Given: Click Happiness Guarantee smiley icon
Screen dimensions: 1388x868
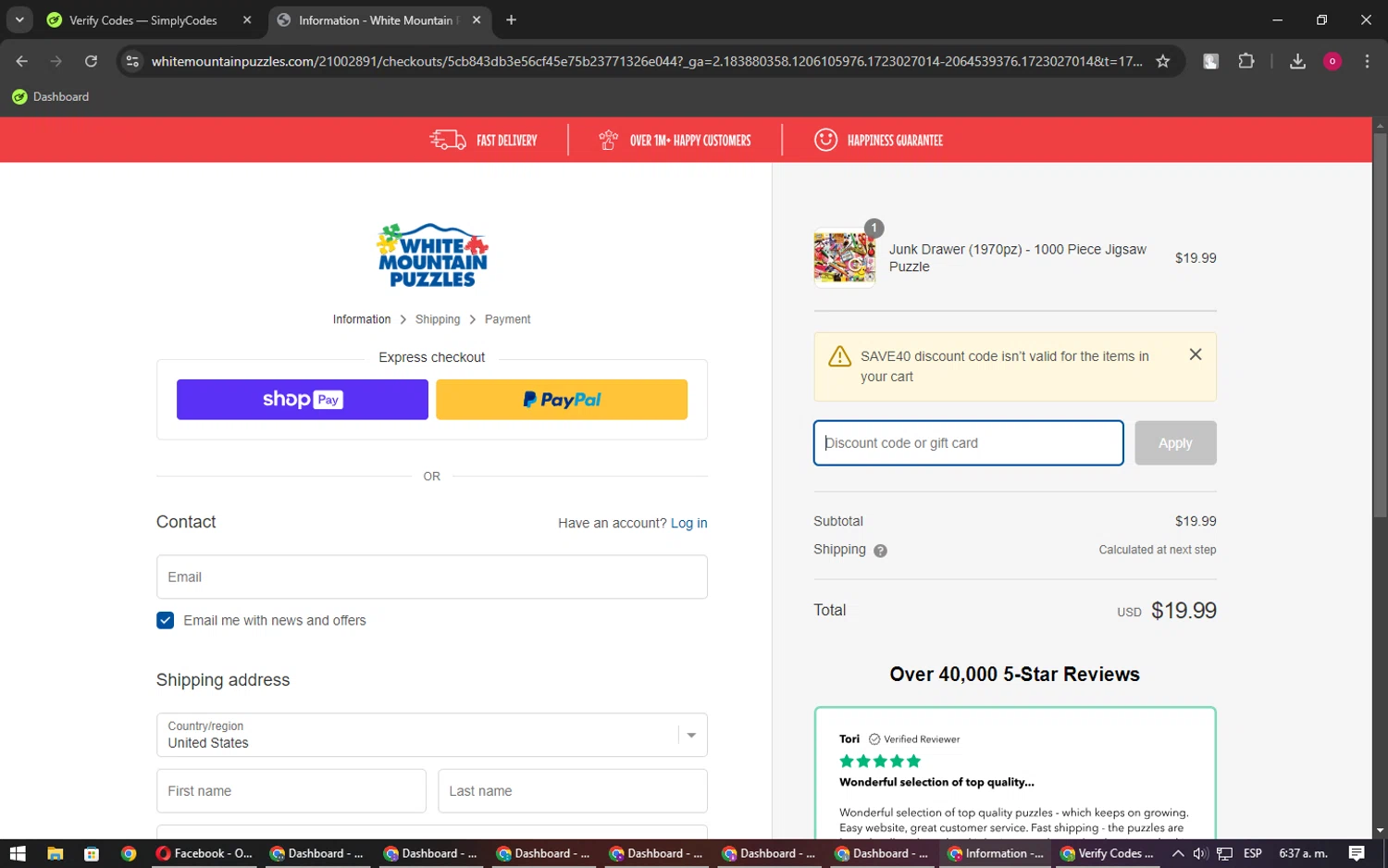Looking at the screenshot, I should coord(825,140).
